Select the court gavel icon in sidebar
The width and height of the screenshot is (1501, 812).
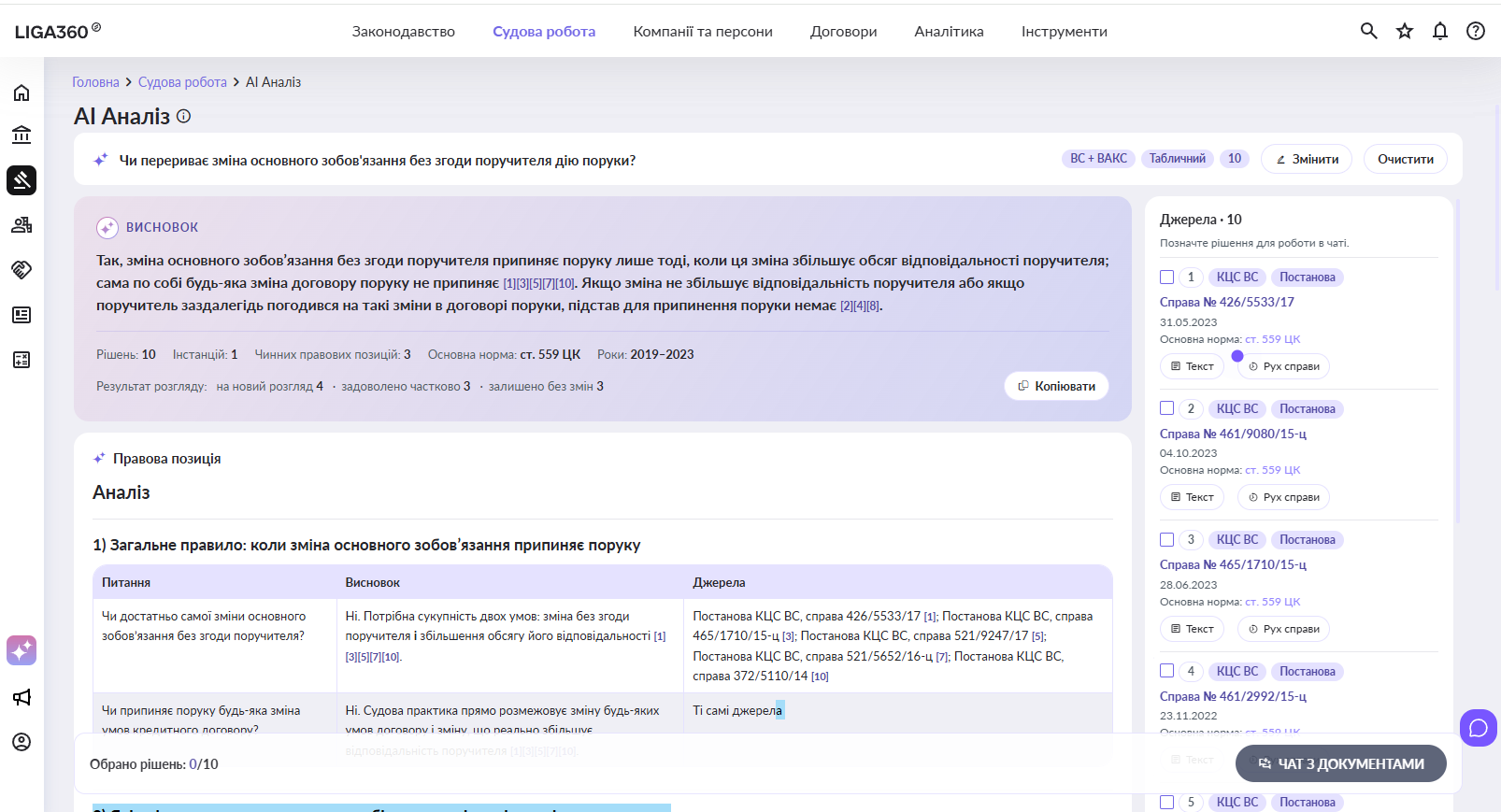click(21, 179)
